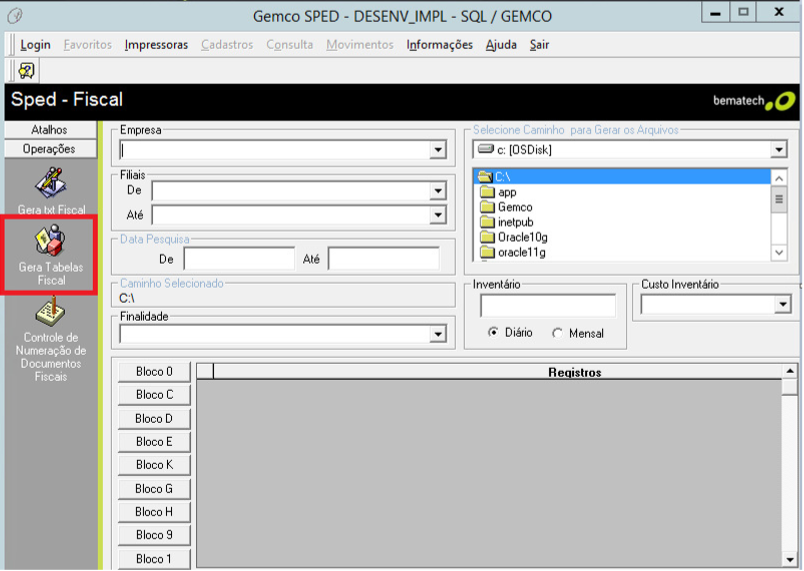Click the Bloco G button
The width and height of the screenshot is (804, 571).
[x=154, y=489]
